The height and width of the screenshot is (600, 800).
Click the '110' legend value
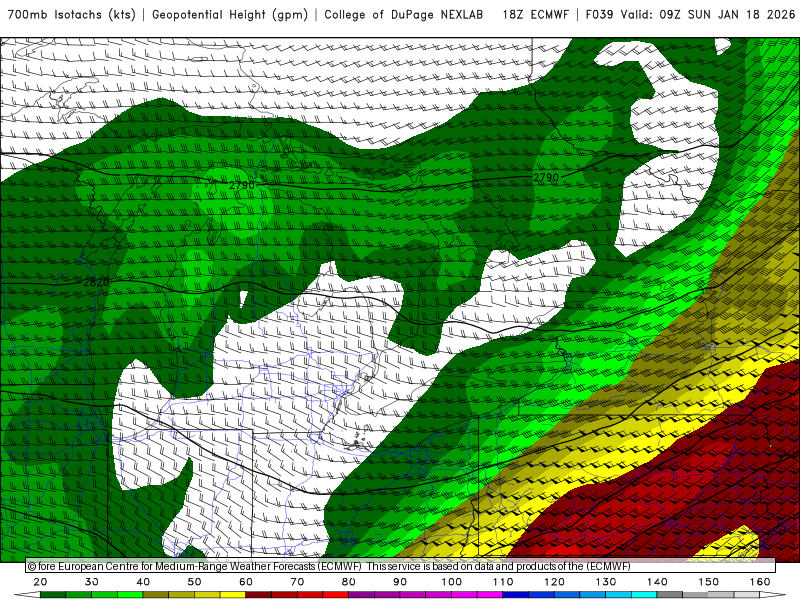click(503, 582)
